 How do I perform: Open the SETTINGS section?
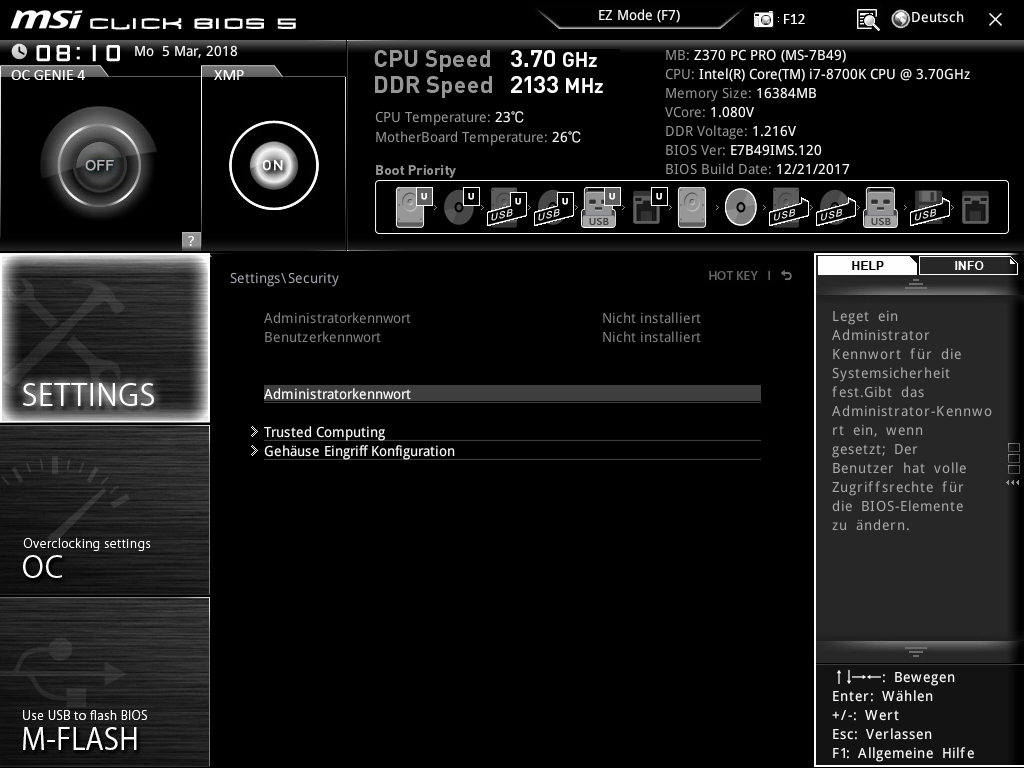tap(105, 338)
